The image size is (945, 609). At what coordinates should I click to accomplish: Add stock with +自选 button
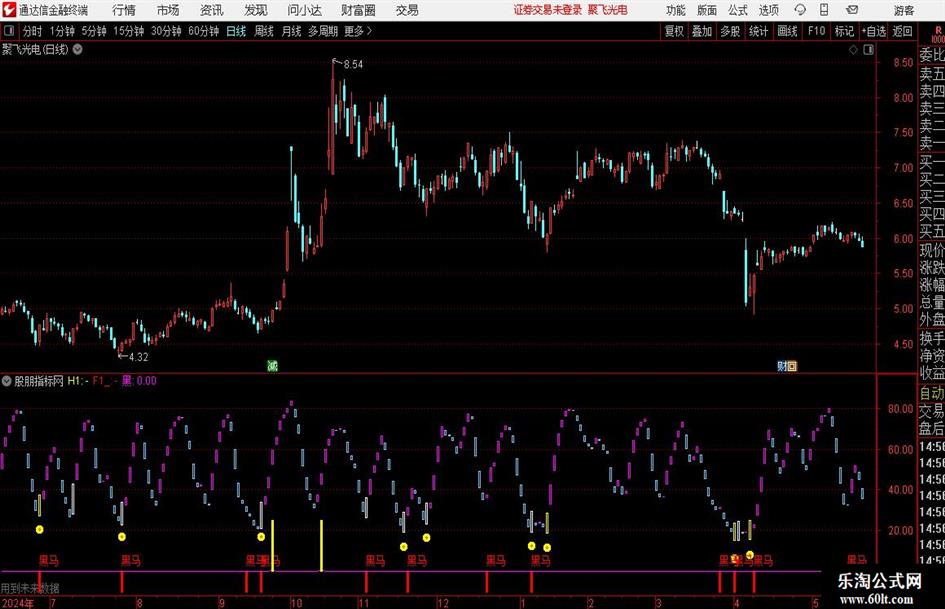pyautogui.click(x=874, y=31)
